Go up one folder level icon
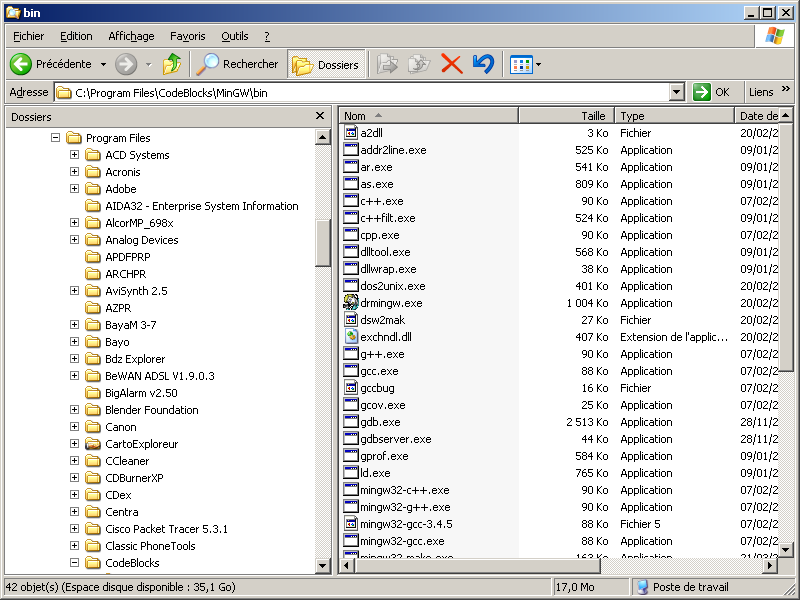 [x=171, y=64]
